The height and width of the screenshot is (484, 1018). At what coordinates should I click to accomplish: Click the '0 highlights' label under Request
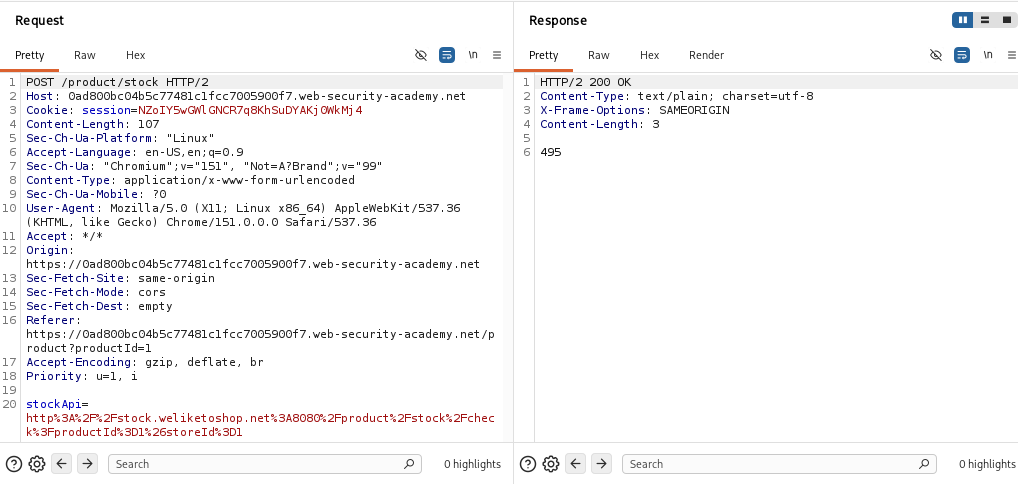[473, 464]
